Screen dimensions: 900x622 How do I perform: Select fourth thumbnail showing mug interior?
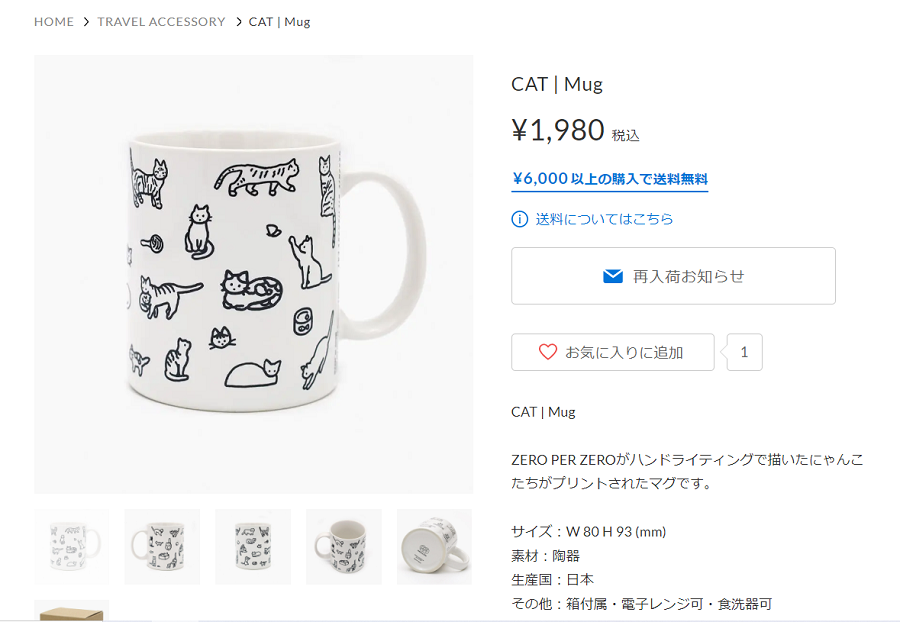(344, 547)
